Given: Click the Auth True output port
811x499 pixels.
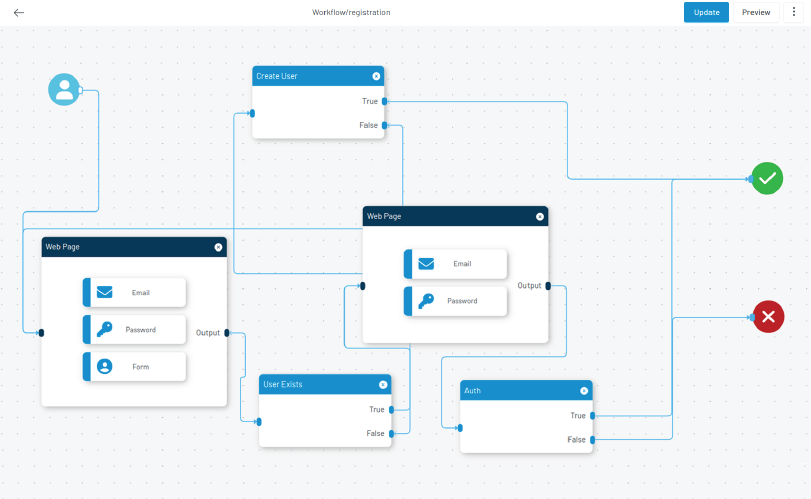Looking at the screenshot, I should pos(593,416).
